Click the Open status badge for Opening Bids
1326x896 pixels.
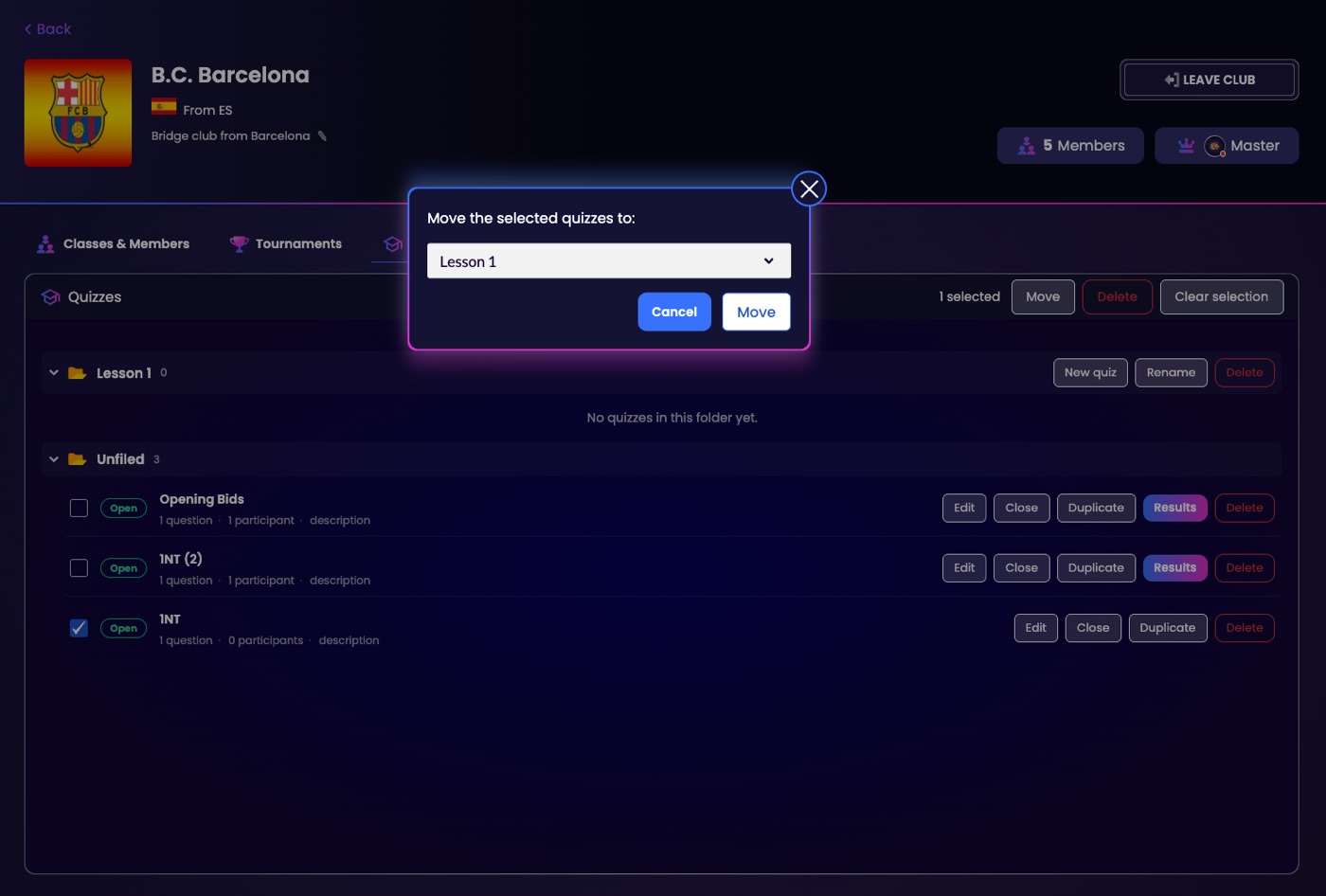[x=124, y=509]
